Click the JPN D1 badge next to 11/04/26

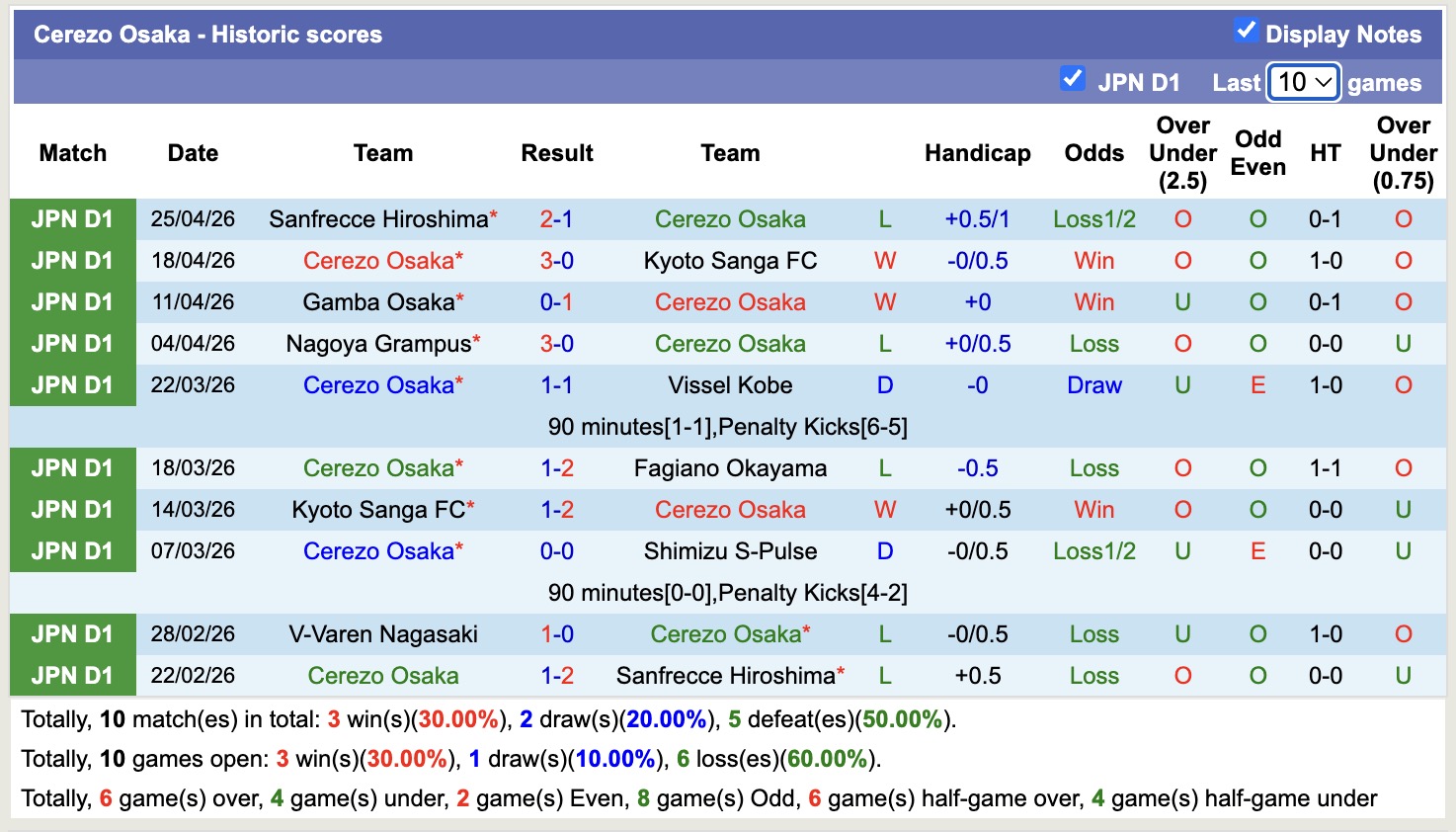pos(73,301)
